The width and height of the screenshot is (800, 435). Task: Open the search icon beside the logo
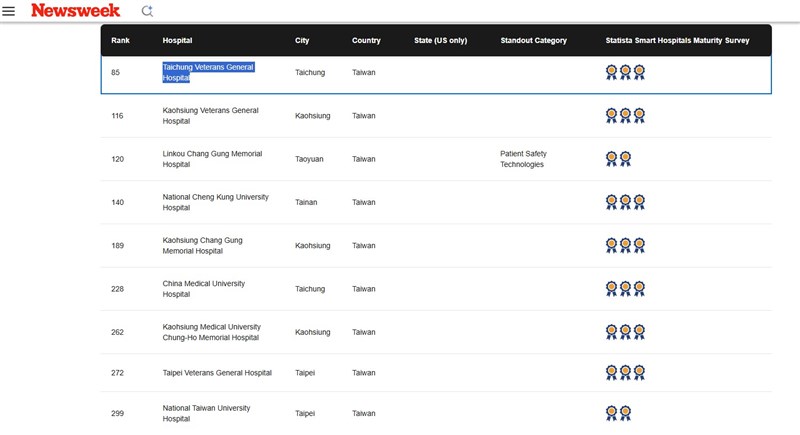tap(147, 11)
